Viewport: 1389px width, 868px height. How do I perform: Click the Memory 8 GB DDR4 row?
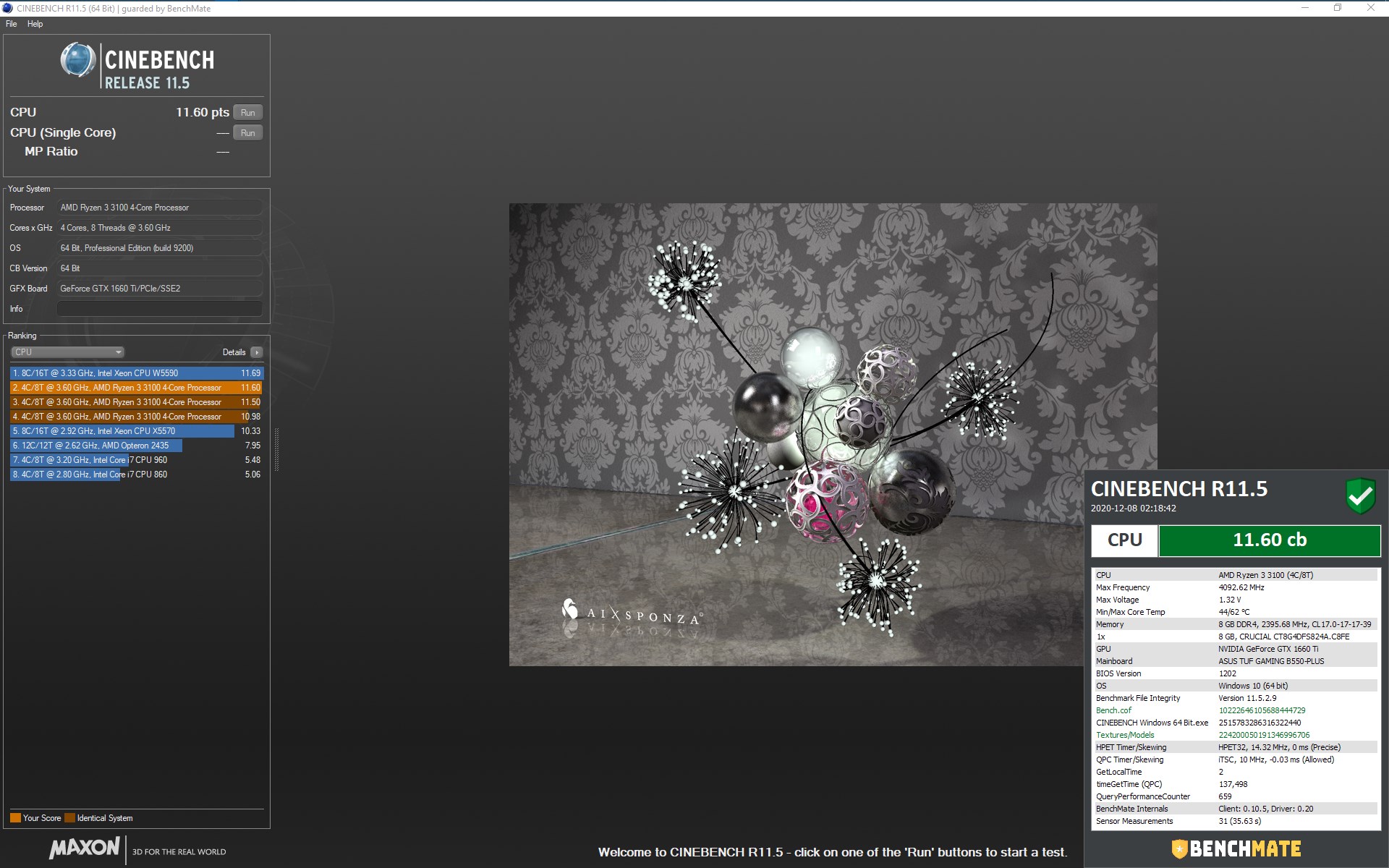1236,624
